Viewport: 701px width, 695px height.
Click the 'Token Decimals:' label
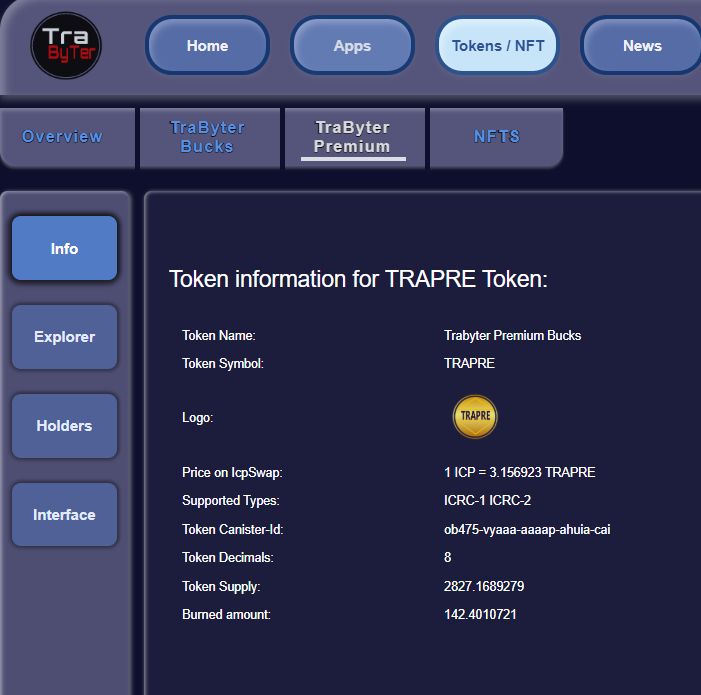[x=228, y=557]
